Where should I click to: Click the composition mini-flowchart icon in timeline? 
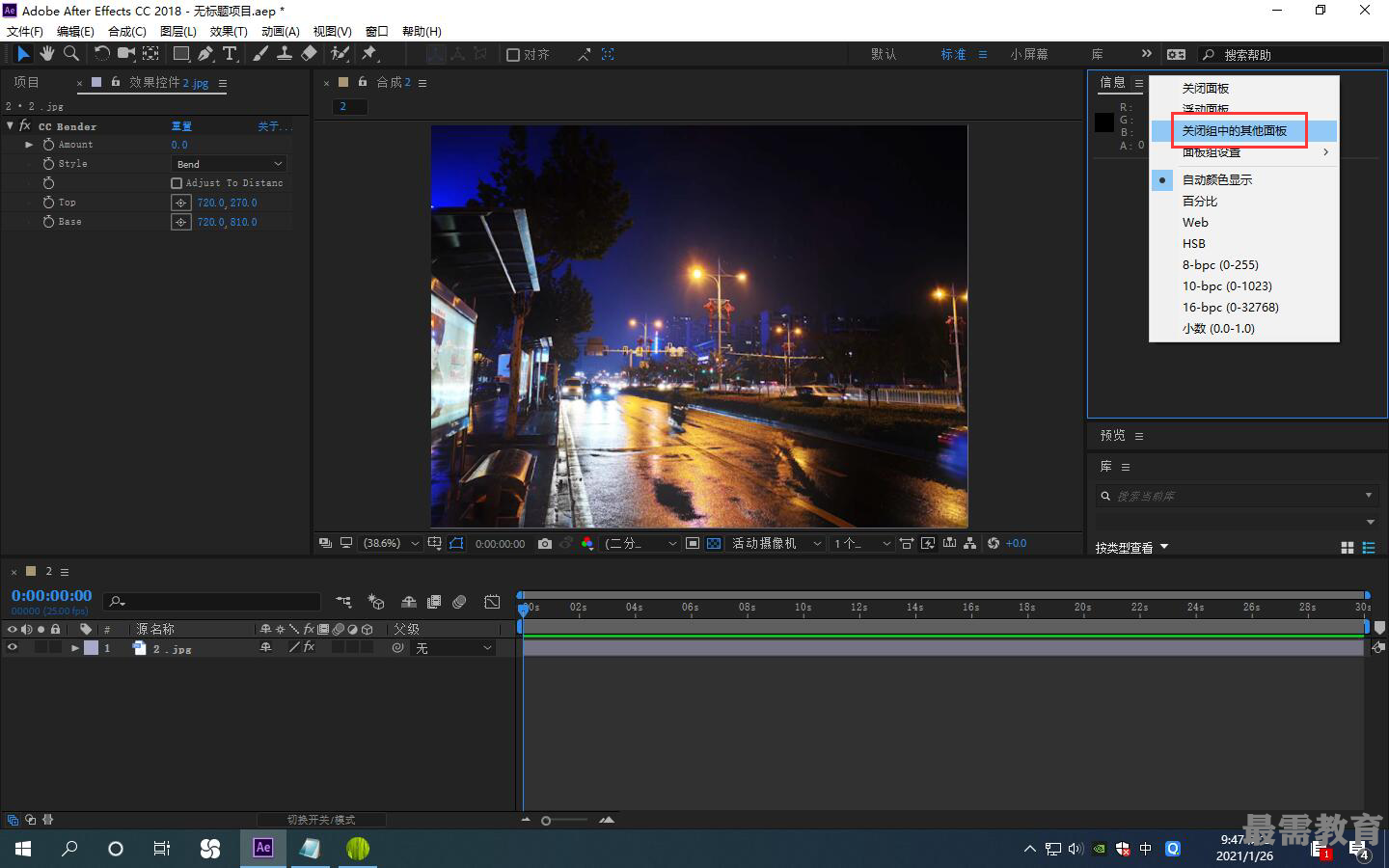coord(343,602)
